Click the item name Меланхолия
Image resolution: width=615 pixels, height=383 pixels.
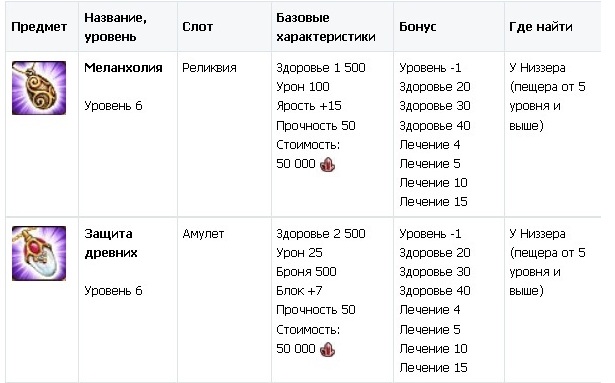pos(123,67)
